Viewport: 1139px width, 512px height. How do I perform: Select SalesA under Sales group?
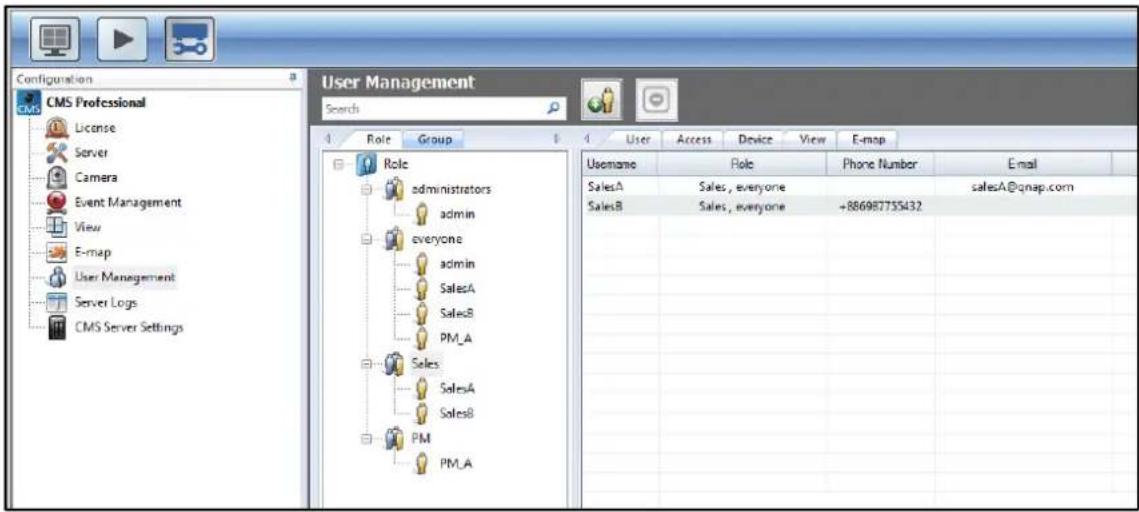point(456,389)
